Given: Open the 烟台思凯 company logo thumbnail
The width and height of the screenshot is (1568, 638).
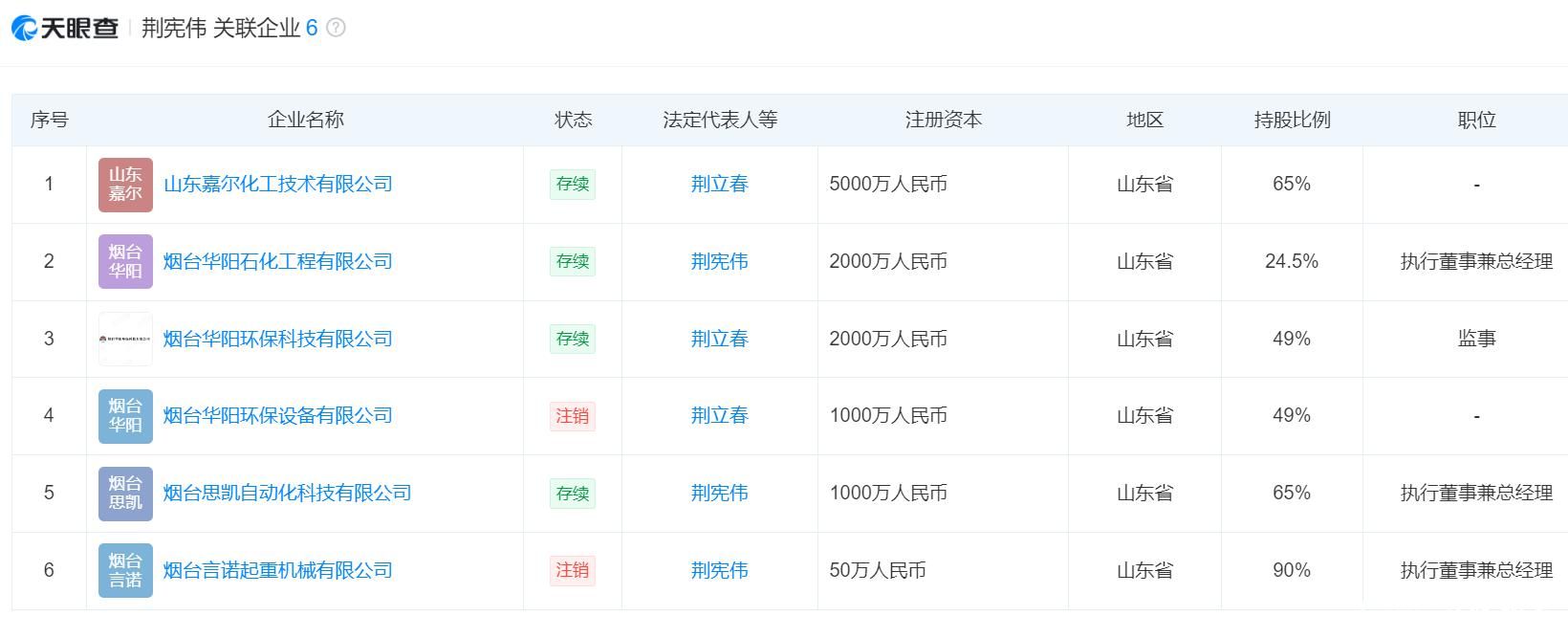Looking at the screenshot, I should [x=125, y=494].
